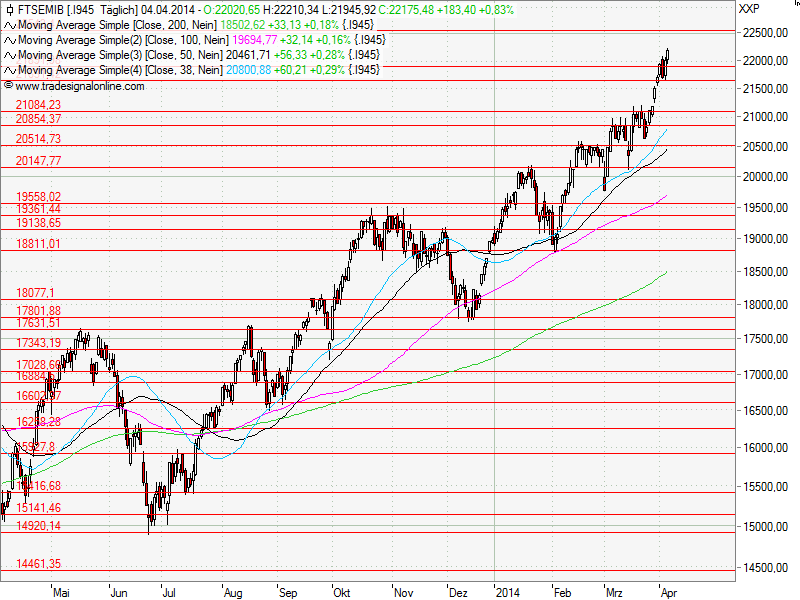The width and height of the screenshot is (800, 600).
Task: Click the copyright icon before www.tradesignalonline.com
Action: 9,85
